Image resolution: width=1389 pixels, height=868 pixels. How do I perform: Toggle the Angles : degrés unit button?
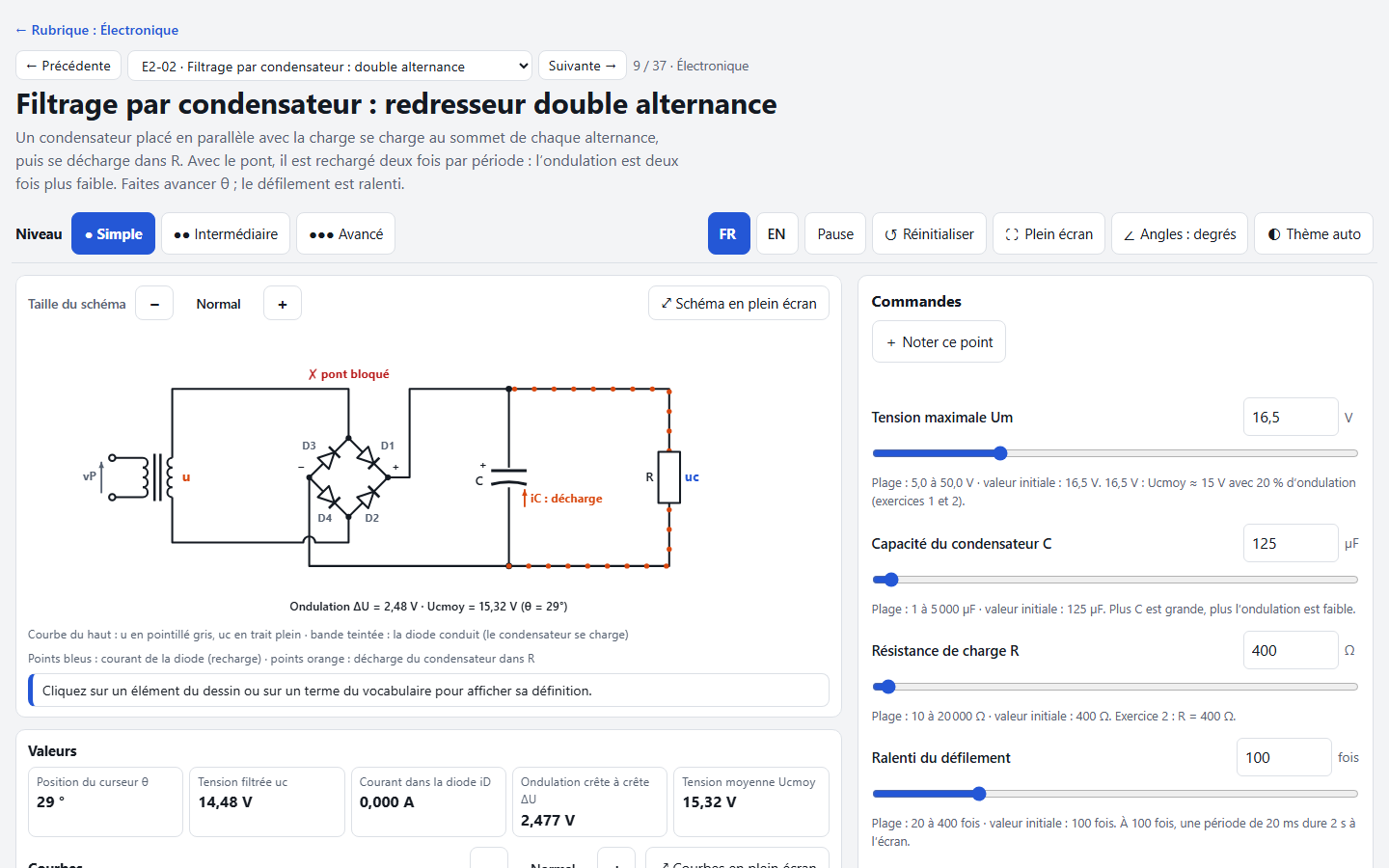(x=1180, y=233)
